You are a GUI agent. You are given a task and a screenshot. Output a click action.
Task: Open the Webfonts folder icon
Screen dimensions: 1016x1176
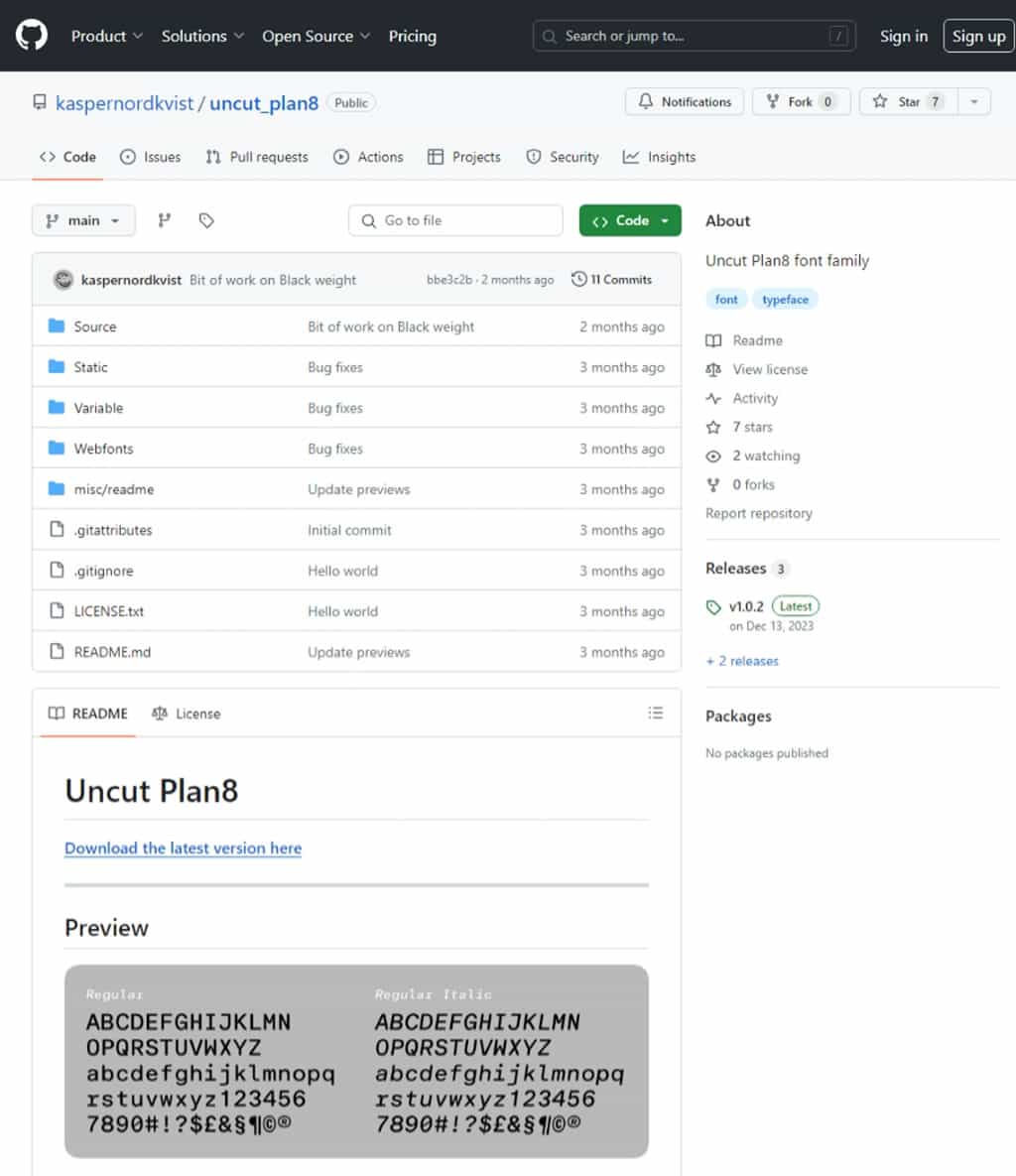[57, 448]
